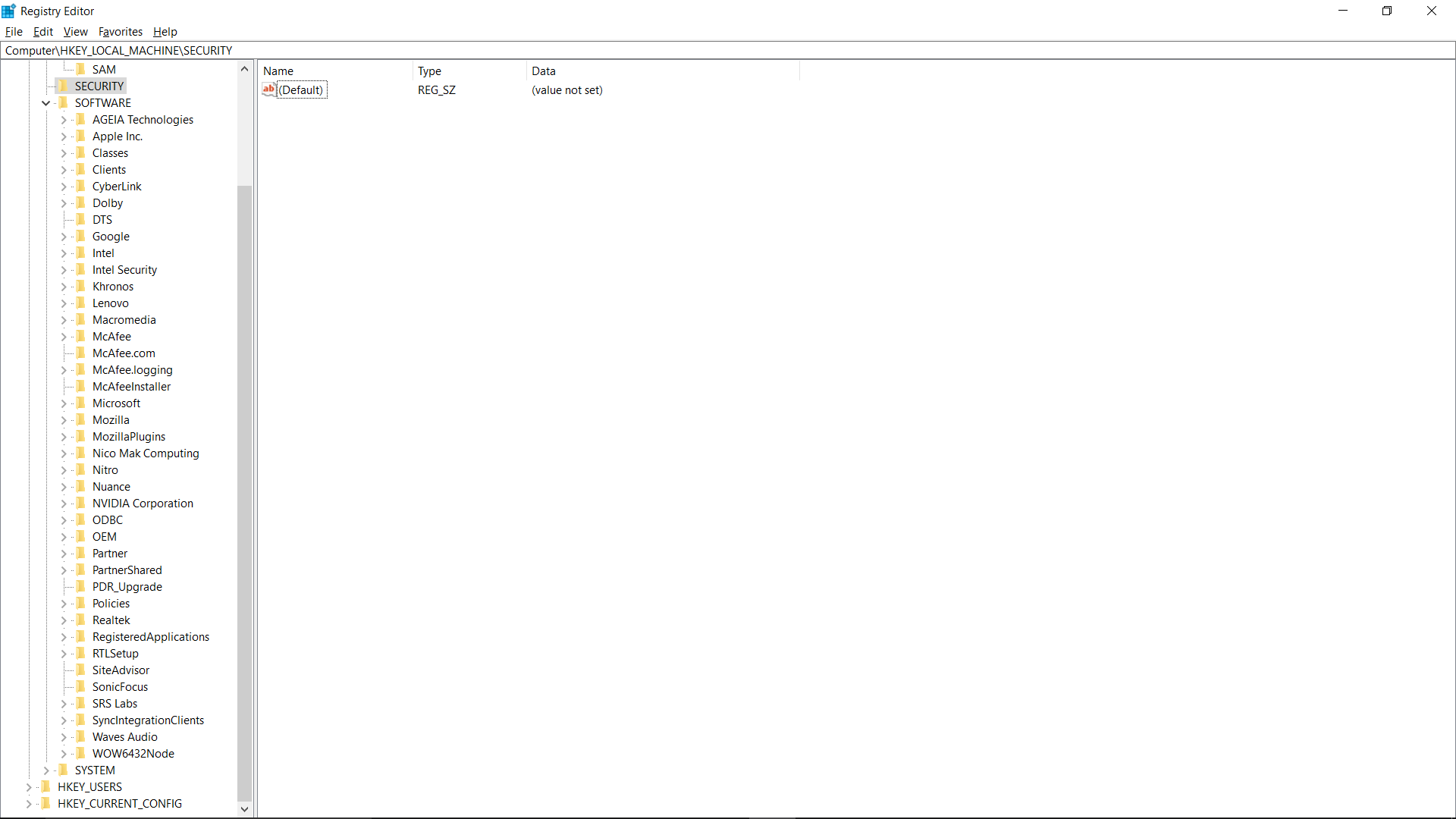
Task: Expand the Classes key chevron
Action: pyautogui.click(x=64, y=153)
